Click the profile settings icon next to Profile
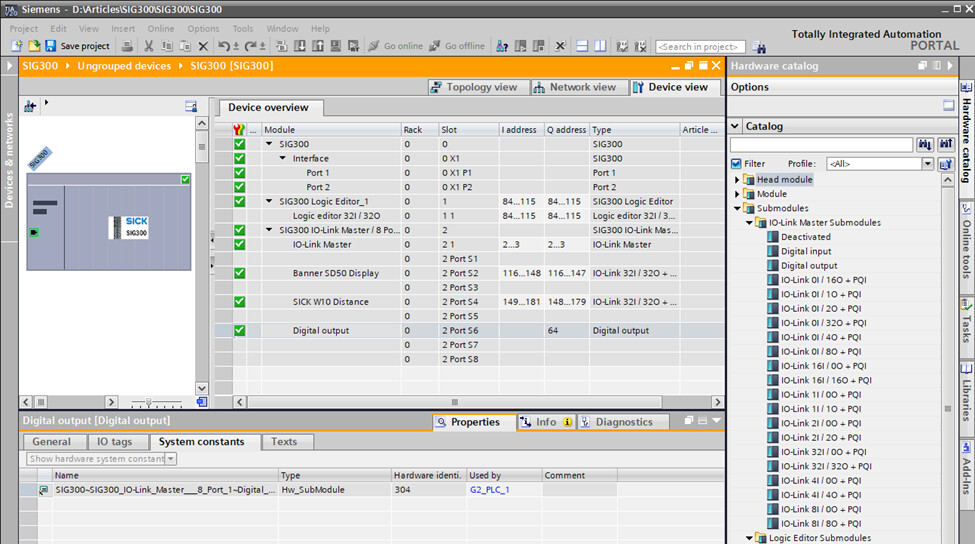The height and width of the screenshot is (544, 975). tap(946, 164)
